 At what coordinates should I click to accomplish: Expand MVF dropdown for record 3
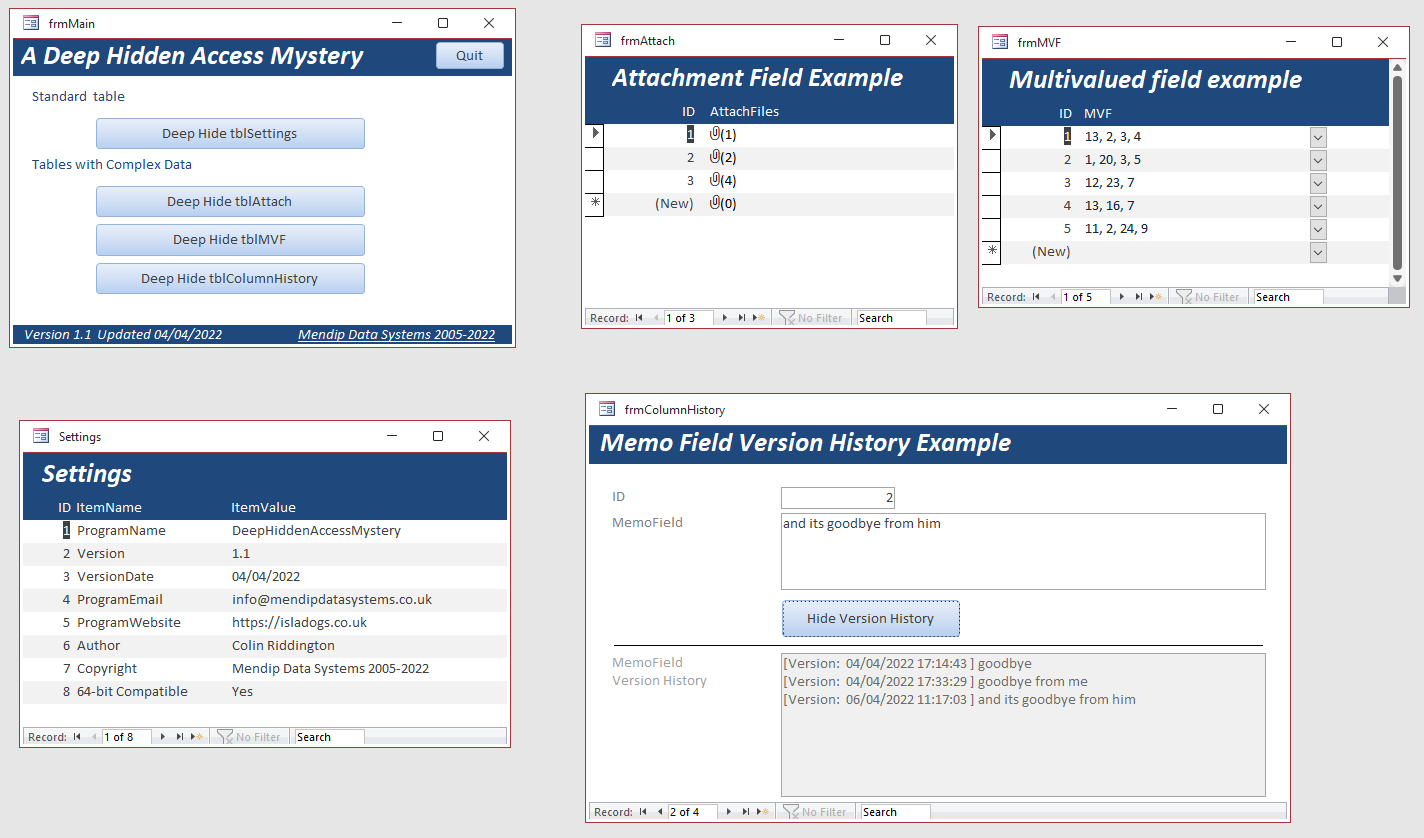pos(1318,183)
